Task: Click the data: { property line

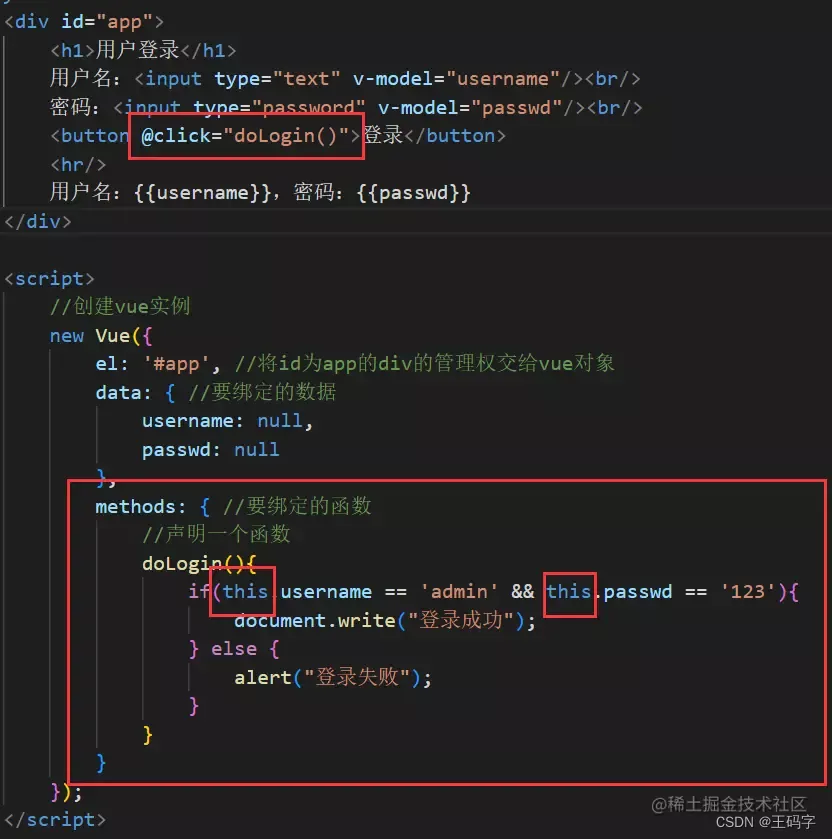Action: click(135, 393)
